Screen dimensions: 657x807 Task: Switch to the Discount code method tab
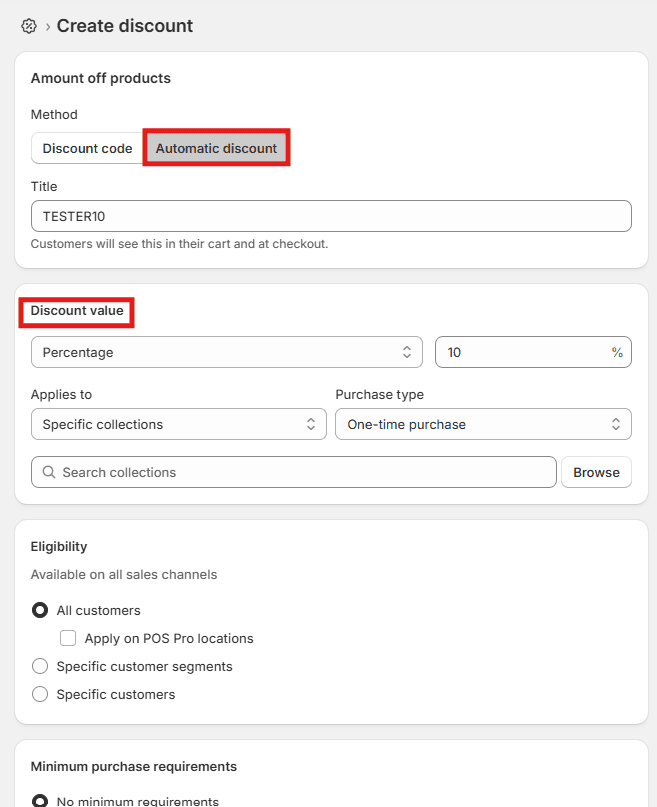87,148
